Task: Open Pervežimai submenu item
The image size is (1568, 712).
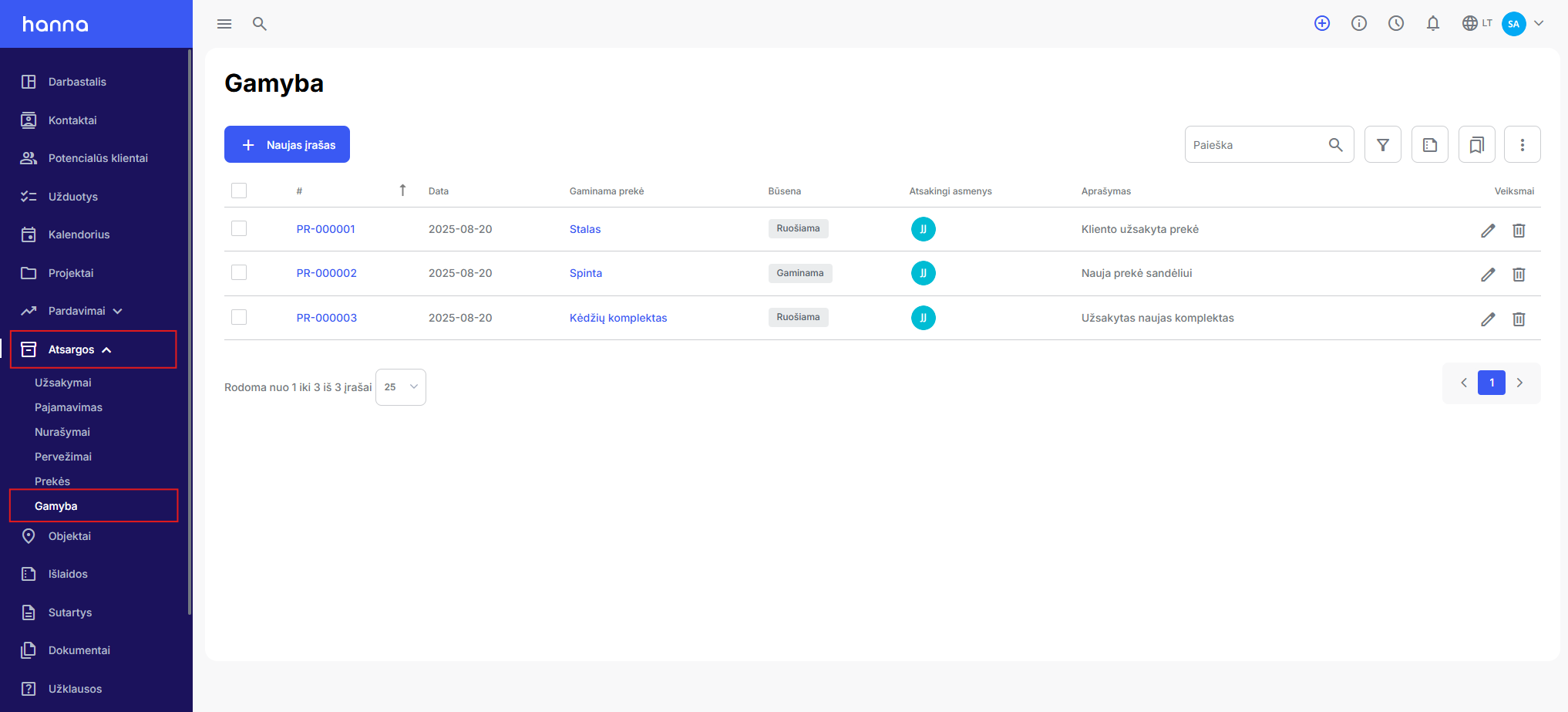Action: click(x=63, y=457)
